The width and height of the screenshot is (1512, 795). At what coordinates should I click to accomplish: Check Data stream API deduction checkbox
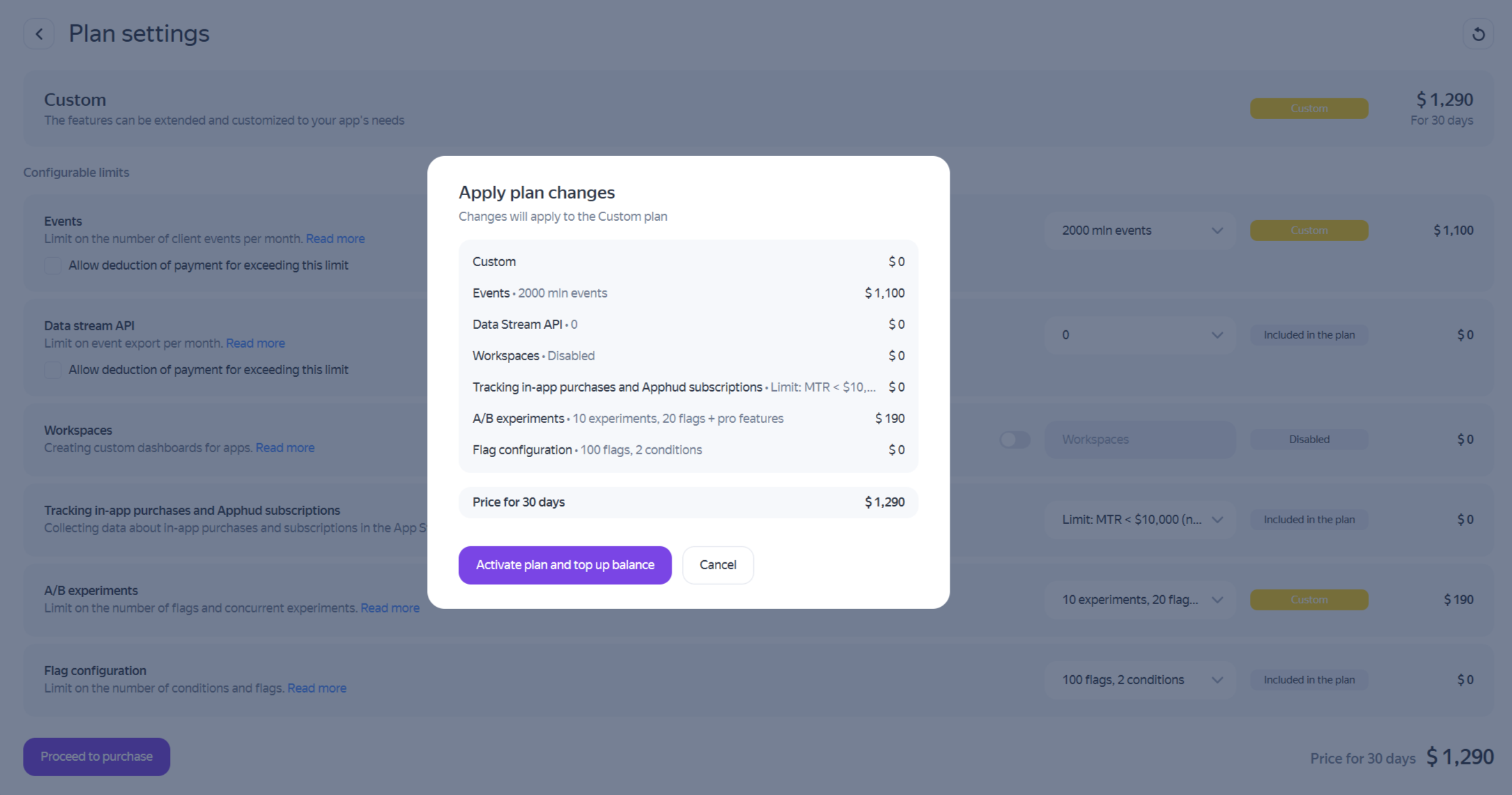[53, 370]
